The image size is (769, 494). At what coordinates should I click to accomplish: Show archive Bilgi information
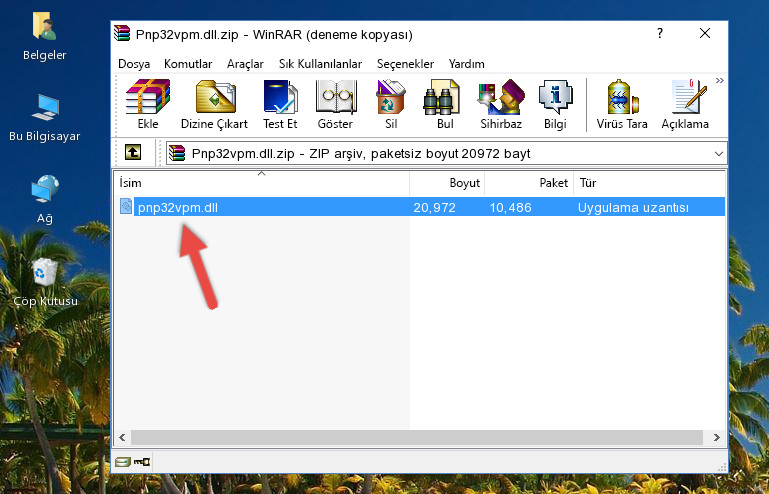[x=555, y=104]
